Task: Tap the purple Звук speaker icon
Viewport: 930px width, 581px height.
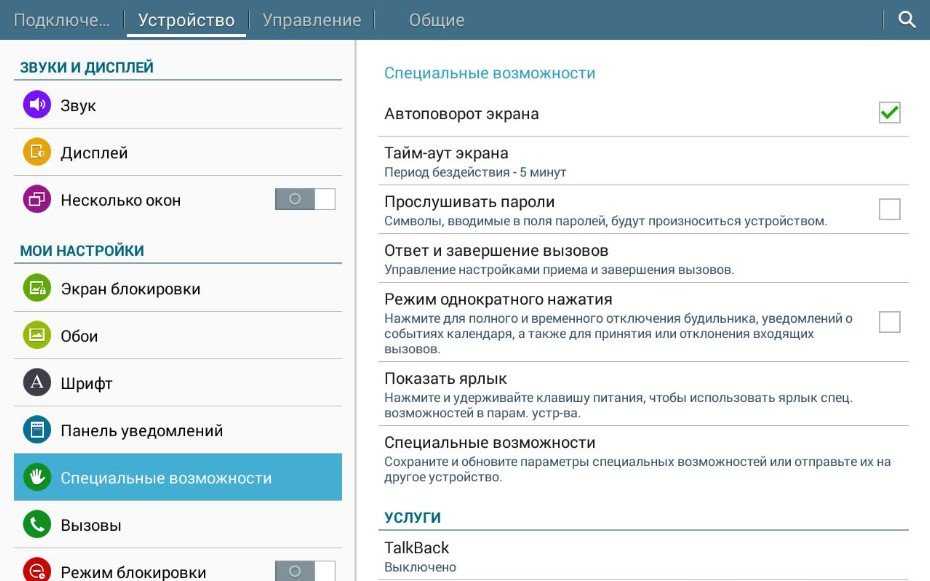Action: (x=37, y=104)
